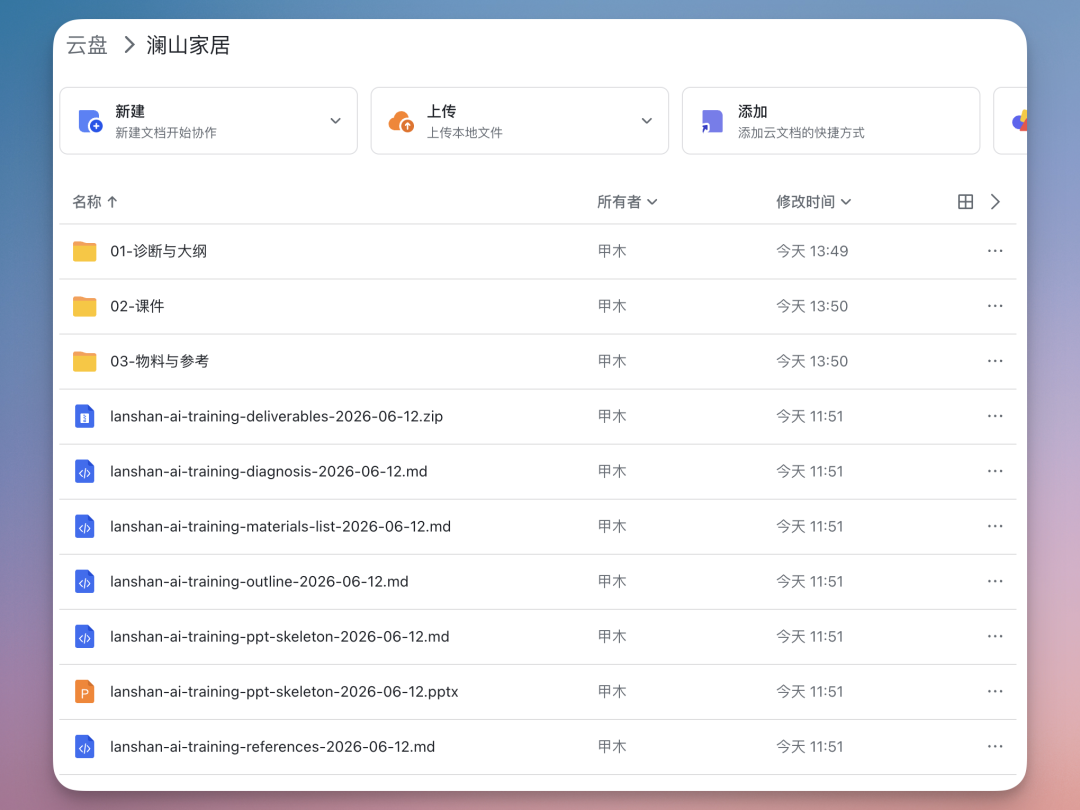The width and height of the screenshot is (1080, 810).
Task: Click code file icon of outline md
Action: 85,582
